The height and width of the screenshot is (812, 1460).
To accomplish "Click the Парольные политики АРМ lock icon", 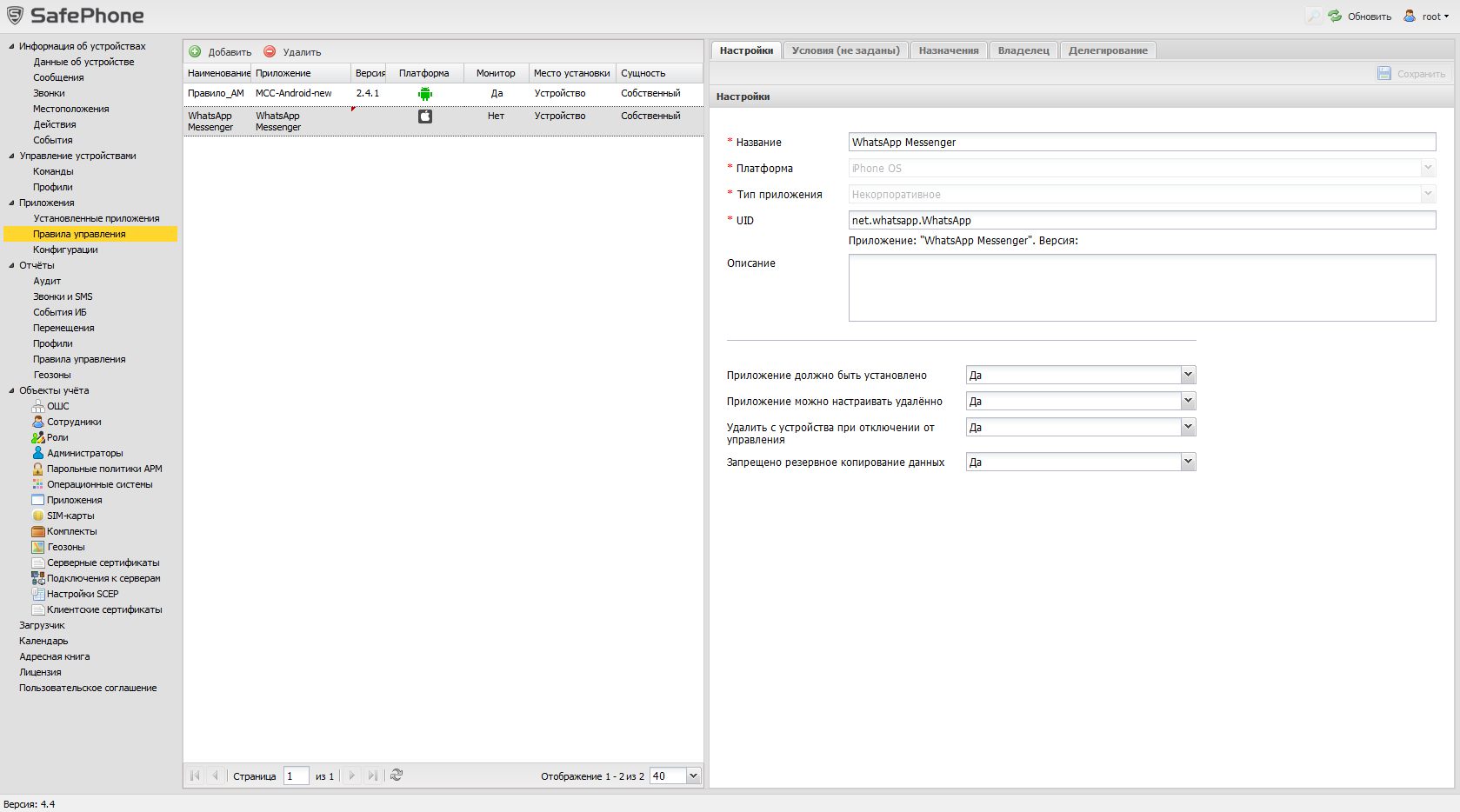I will pos(38,469).
